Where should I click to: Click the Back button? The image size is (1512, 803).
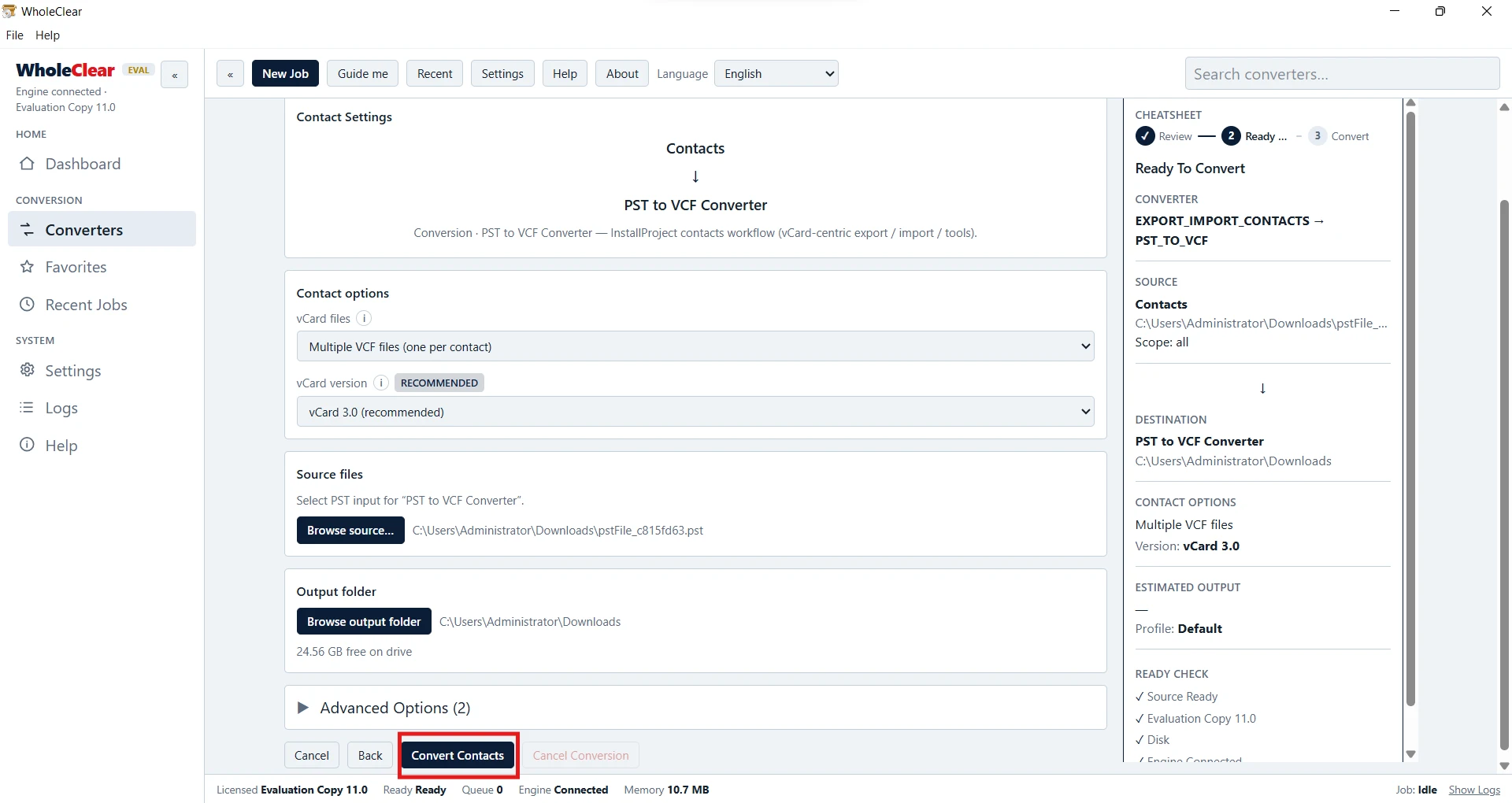(370, 756)
